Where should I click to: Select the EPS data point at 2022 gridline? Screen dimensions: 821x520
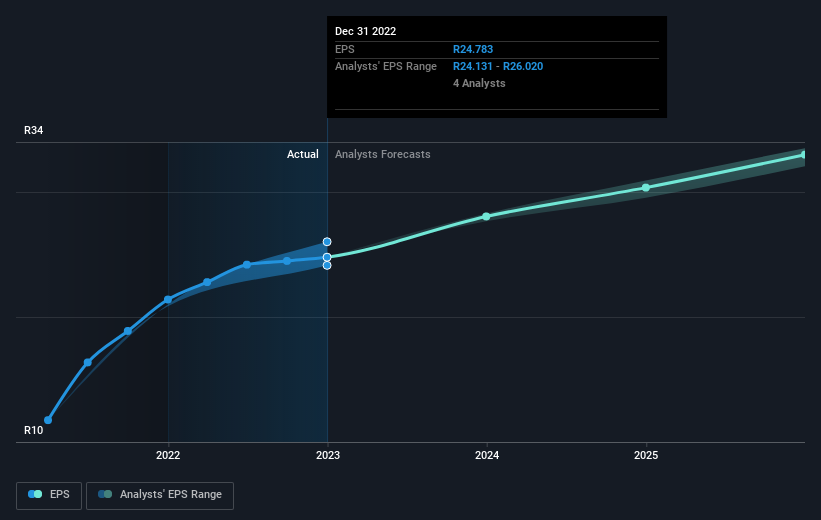168,300
